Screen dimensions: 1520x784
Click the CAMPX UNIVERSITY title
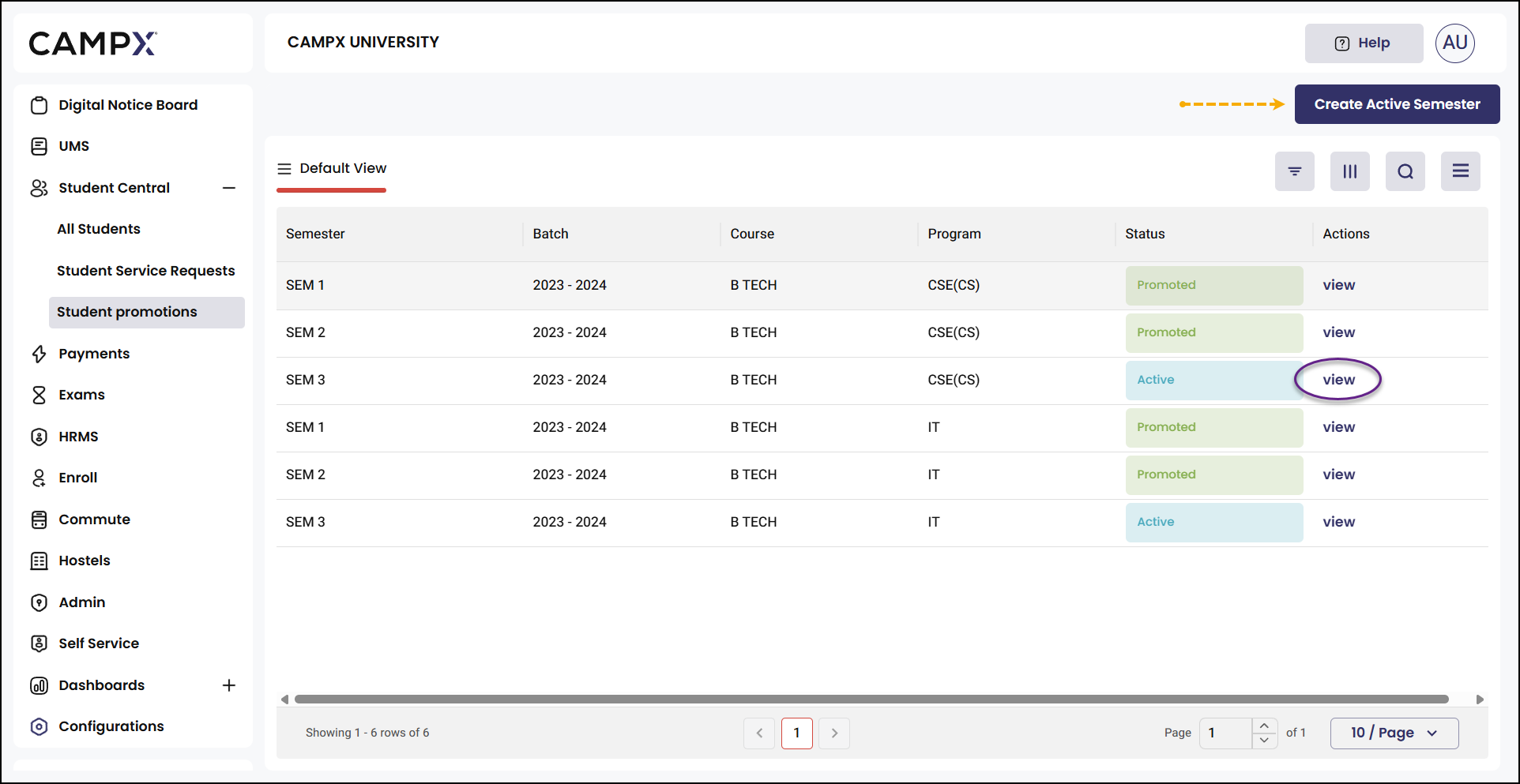point(363,43)
